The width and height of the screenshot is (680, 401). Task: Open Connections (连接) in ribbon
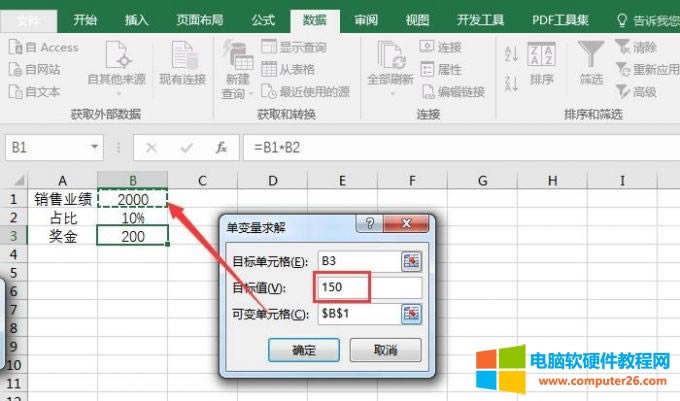pos(441,47)
